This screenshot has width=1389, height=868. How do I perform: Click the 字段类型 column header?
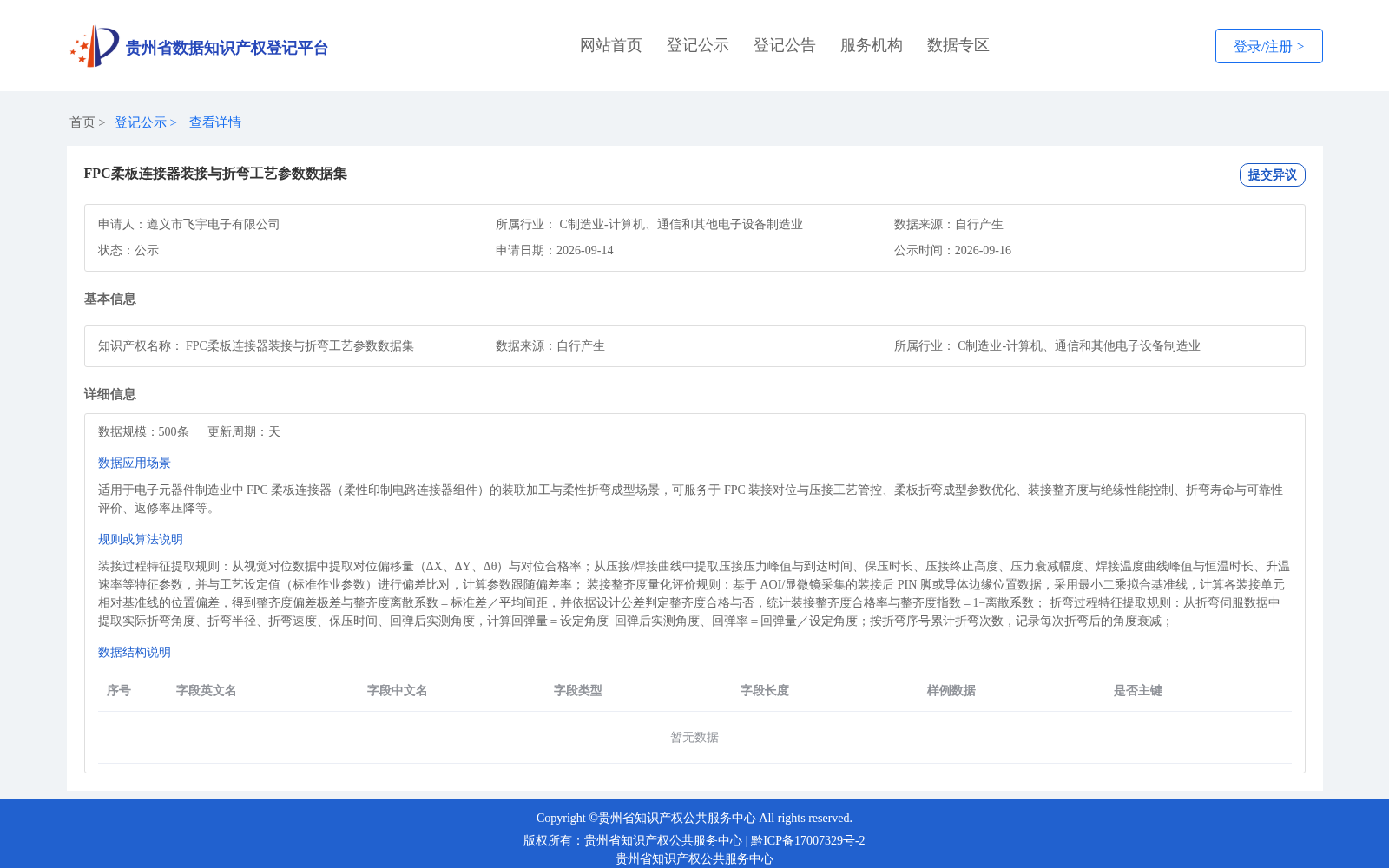point(578,690)
